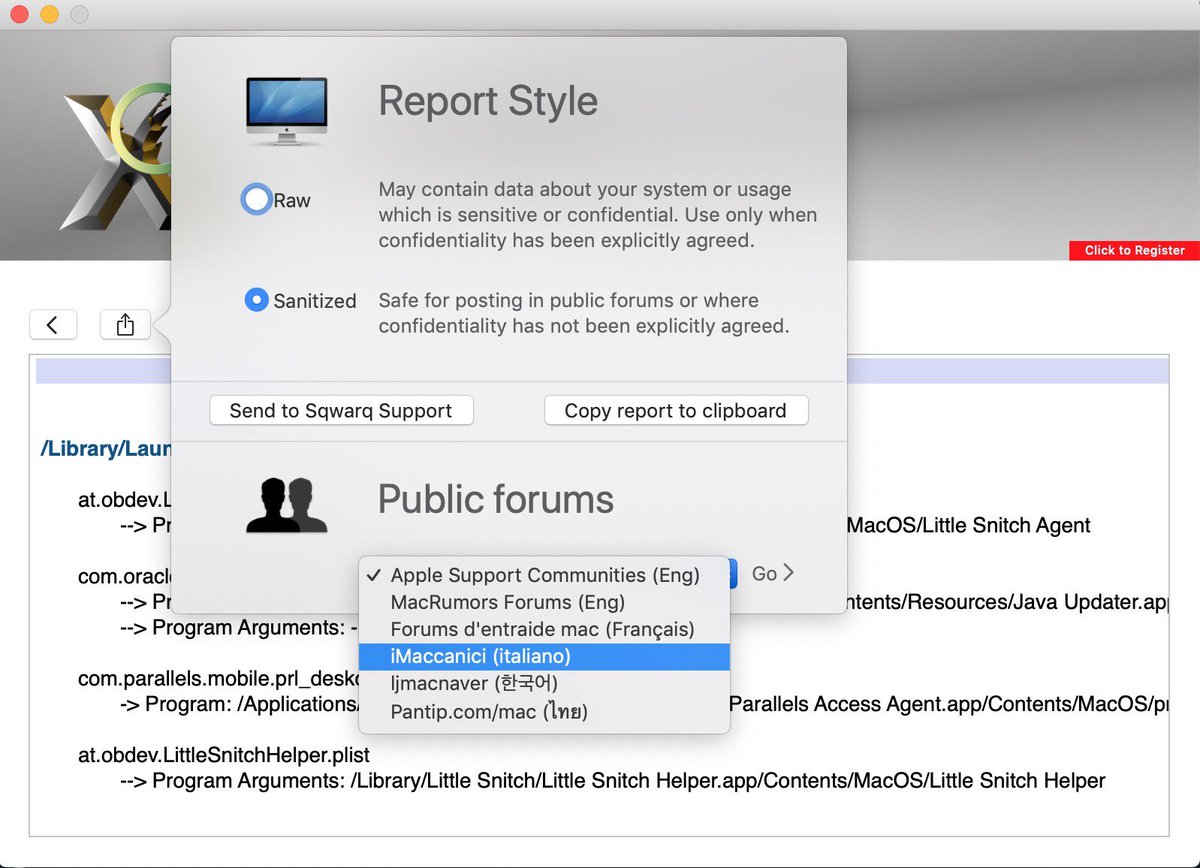Image resolution: width=1200 pixels, height=868 pixels.
Task: Select the Raw report style
Action: click(x=256, y=199)
